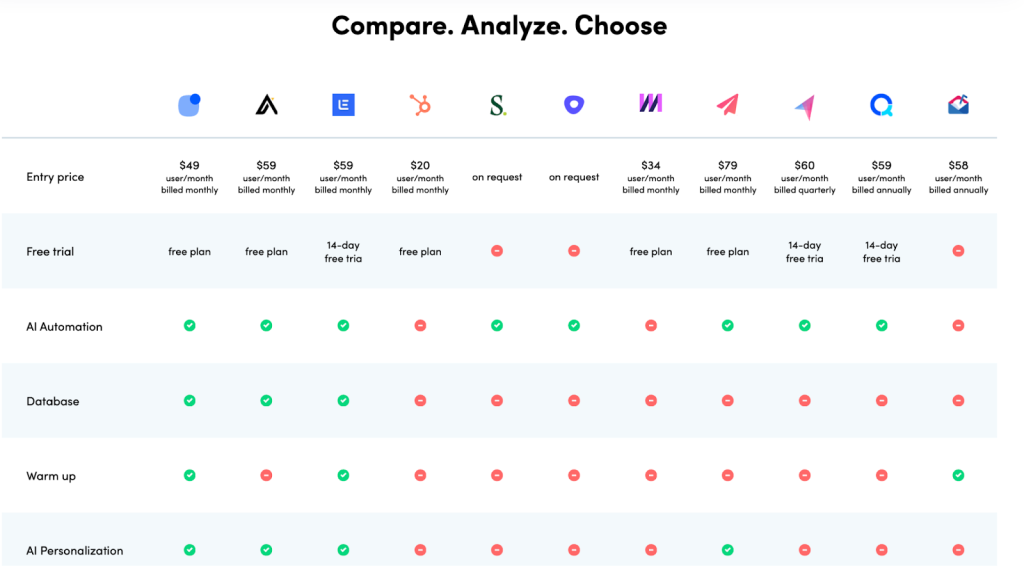Click the envelope mailbox logo at far right
The image size is (1024, 566).
pos(958,104)
